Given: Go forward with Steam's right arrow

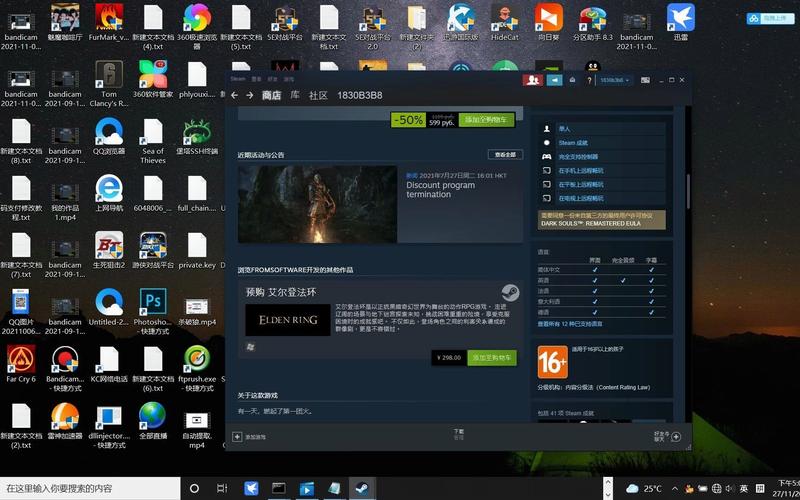Looking at the screenshot, I should [x=249, y=95].
